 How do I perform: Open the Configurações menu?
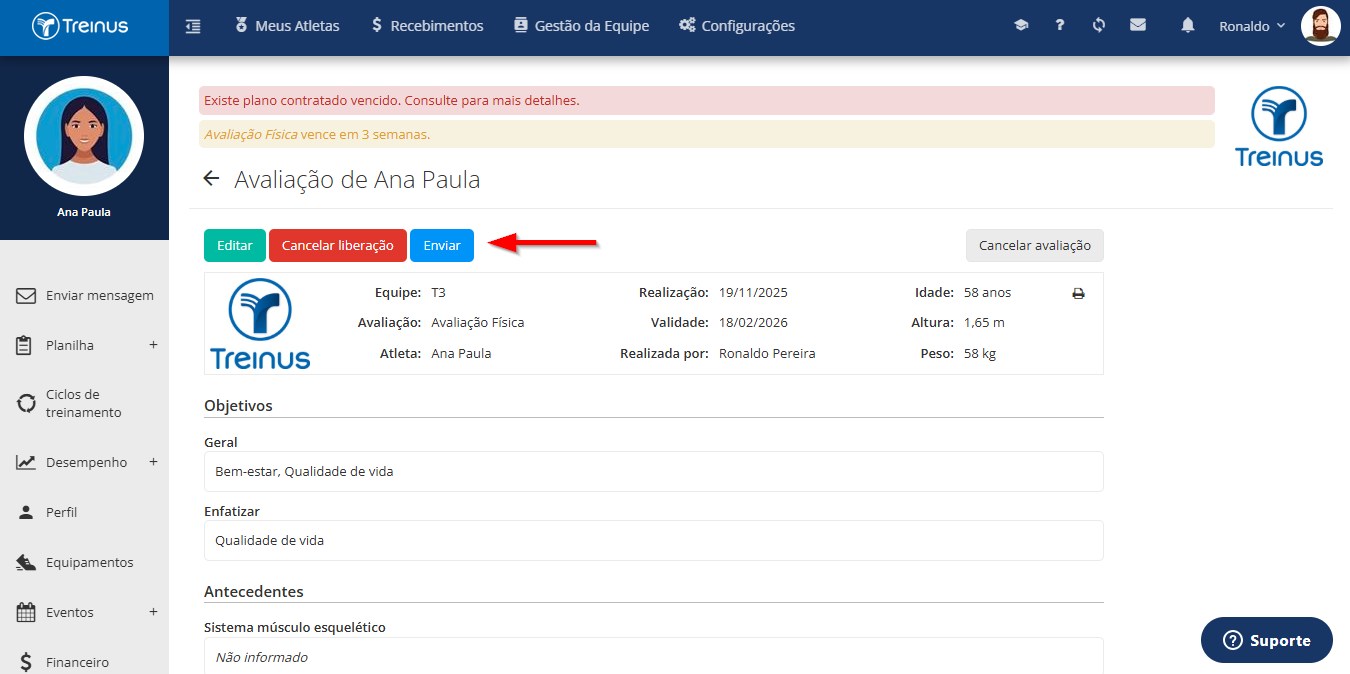(x=737, y=26)
